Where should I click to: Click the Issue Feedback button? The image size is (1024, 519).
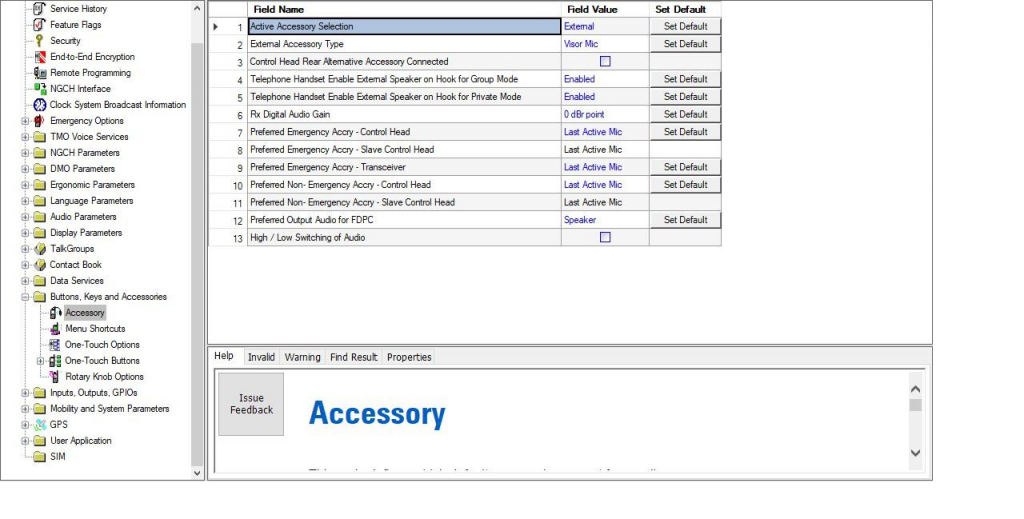(251, 404)
